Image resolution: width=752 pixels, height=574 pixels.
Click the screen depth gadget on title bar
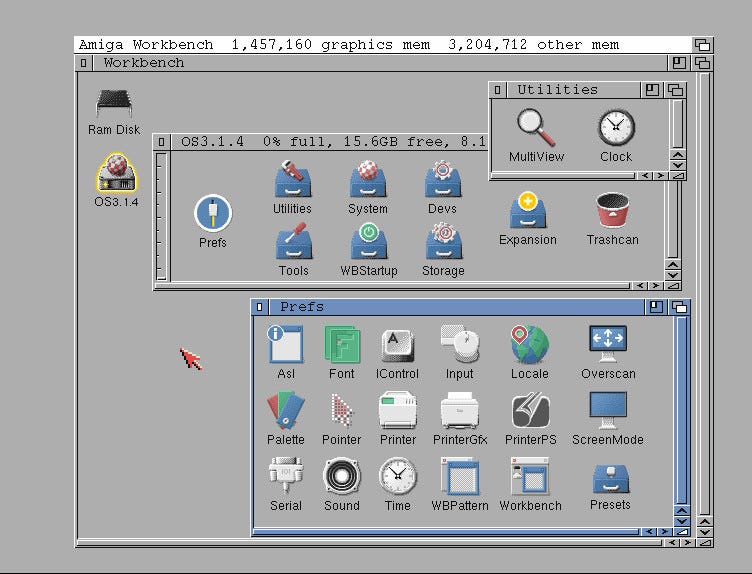pyautogui.click(x=703, y=45)
